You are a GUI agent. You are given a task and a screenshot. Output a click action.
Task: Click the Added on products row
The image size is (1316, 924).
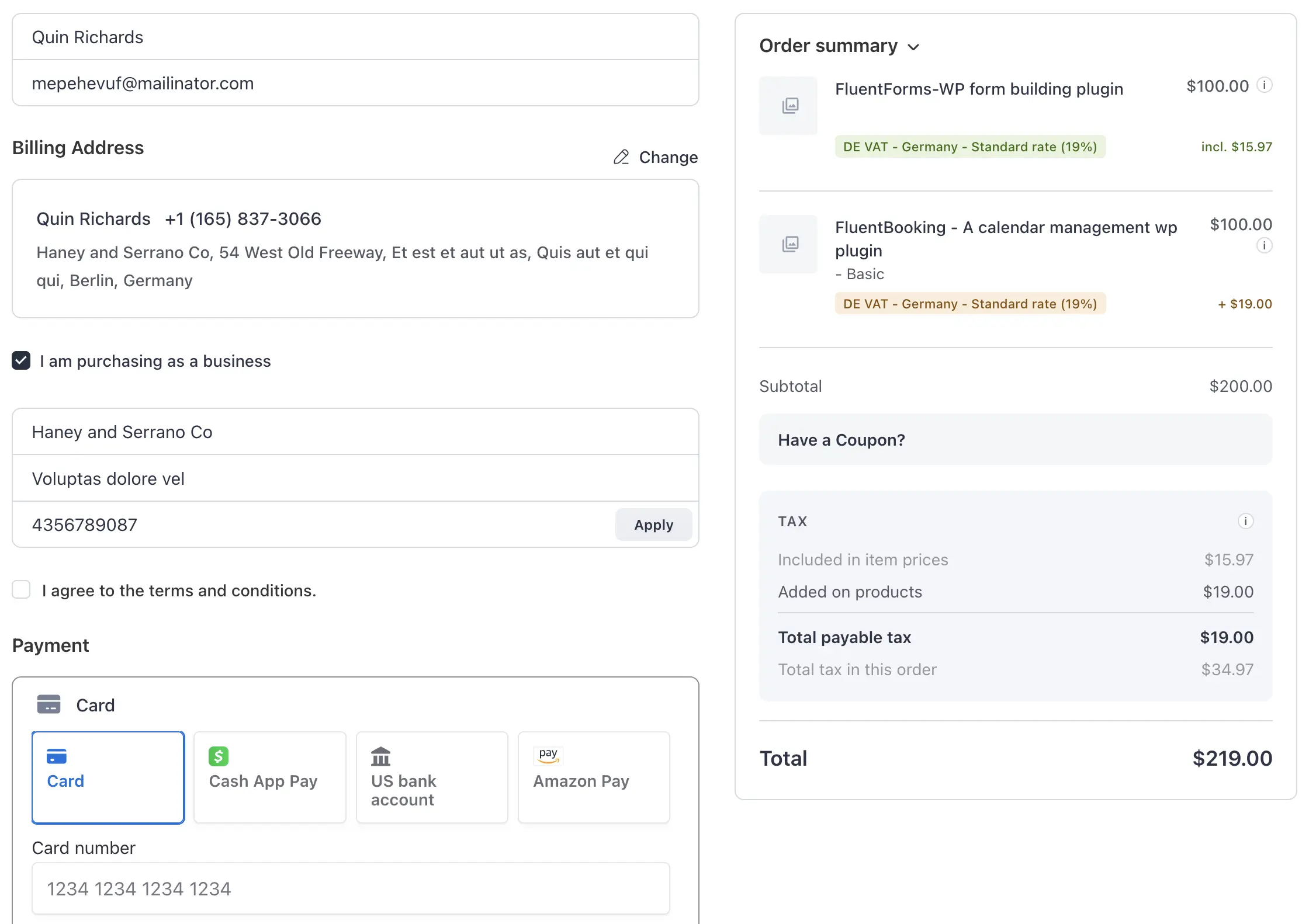(1015, 592)
